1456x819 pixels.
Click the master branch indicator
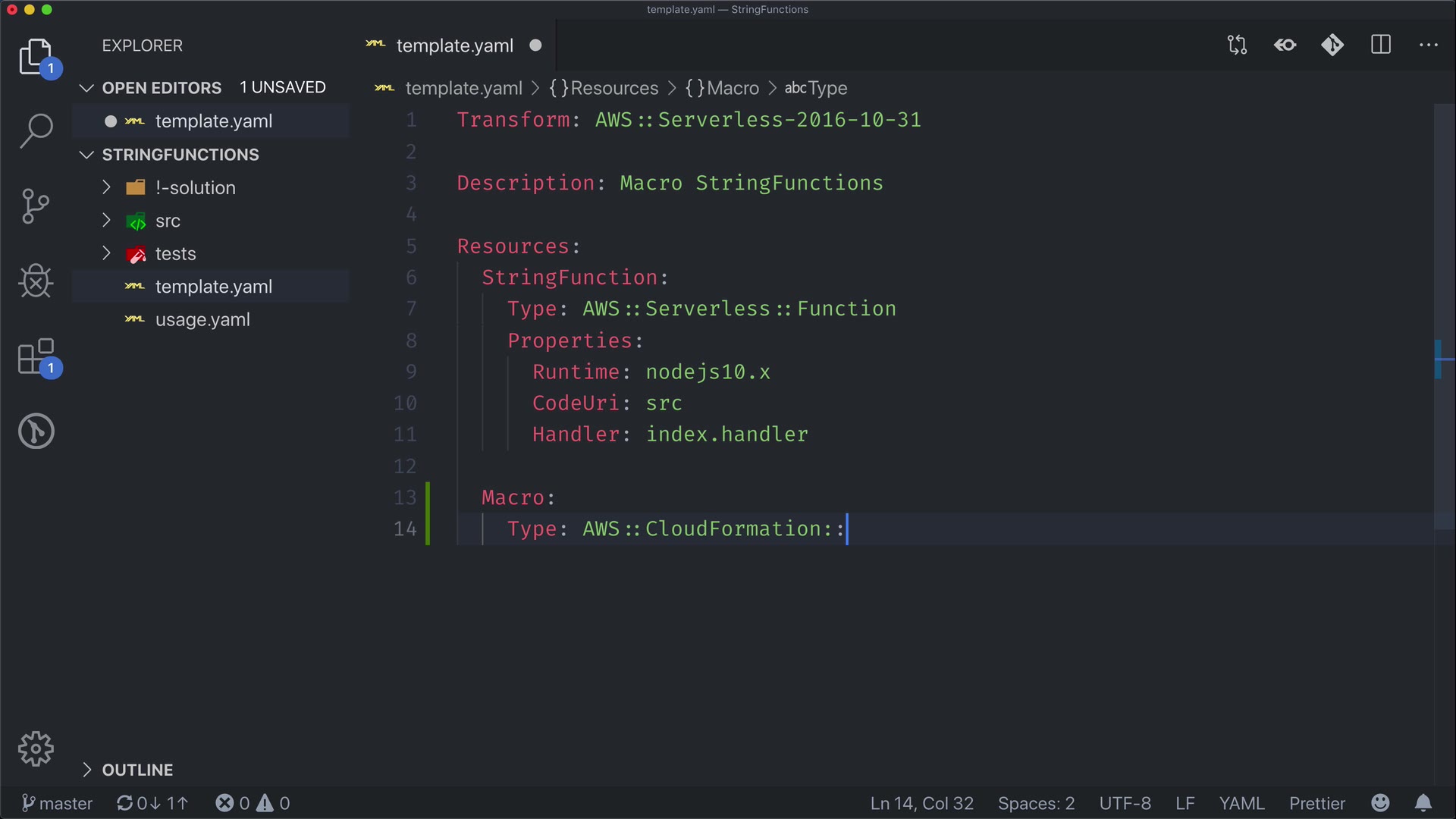(x=58, y=803)
